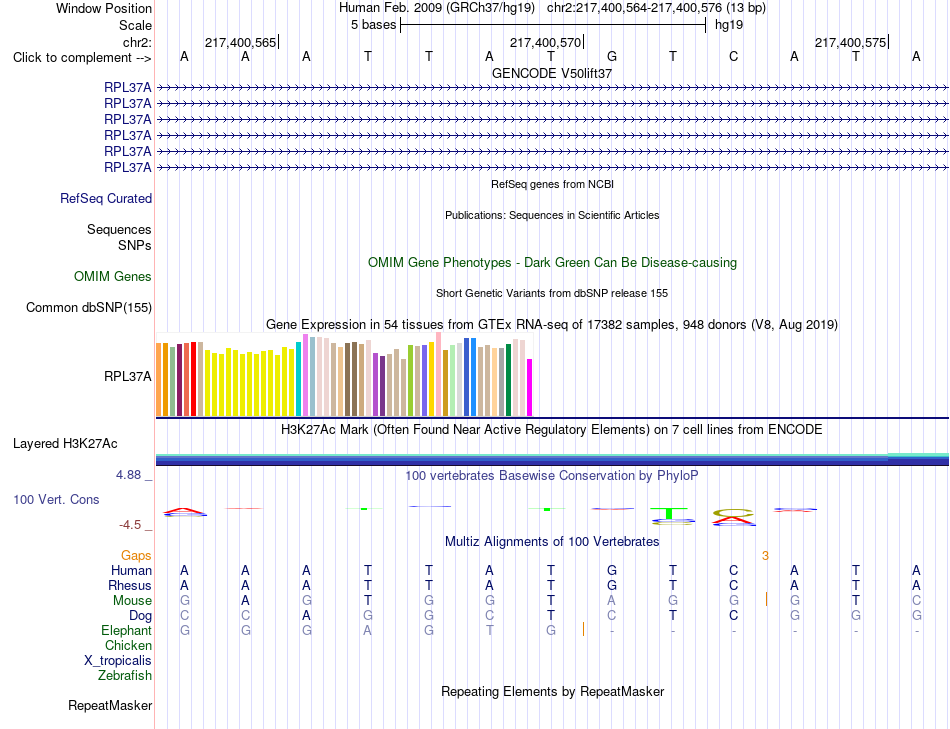Image resolution: width=950 pixels, height=729 pixels.
Task: Open 'Short Genetic Variants from dbSNP release 155'
Action: point(552,293)
